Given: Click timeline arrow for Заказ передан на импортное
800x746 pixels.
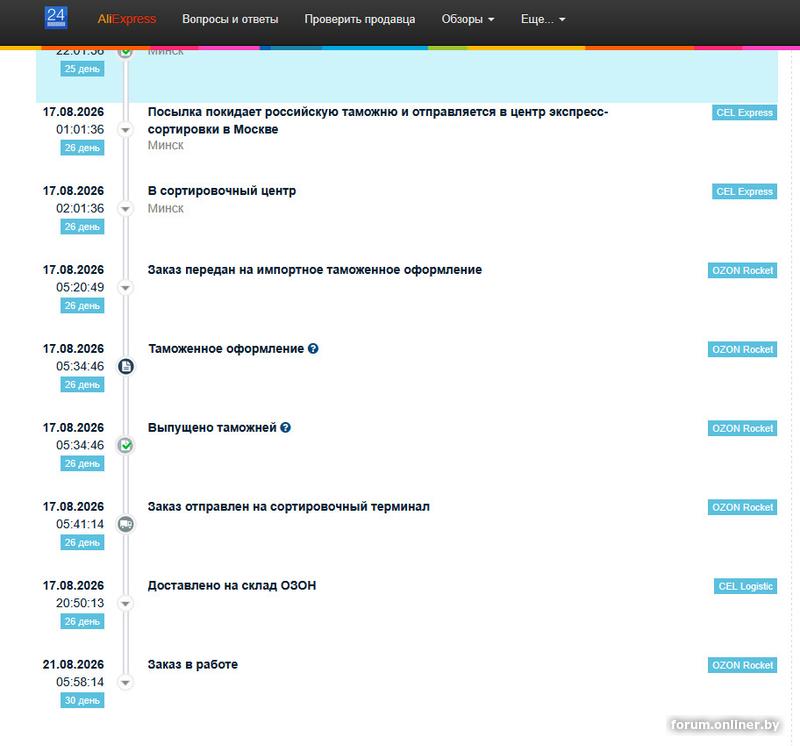Looking at the screenshot, I should click(x=126, y=288).
